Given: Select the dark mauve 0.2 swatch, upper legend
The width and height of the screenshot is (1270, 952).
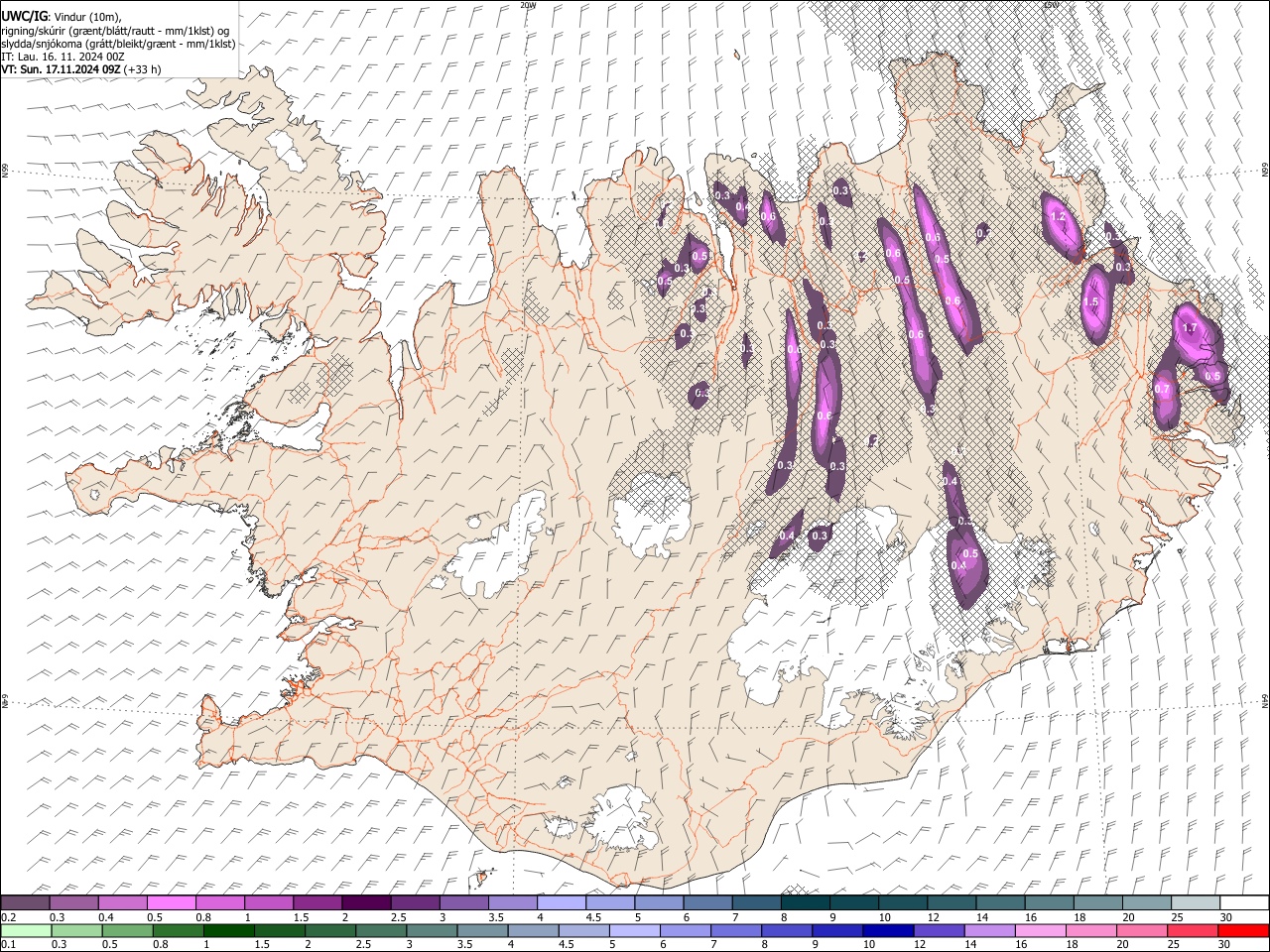Looking at the screenshot, I should tap(25, 902).
